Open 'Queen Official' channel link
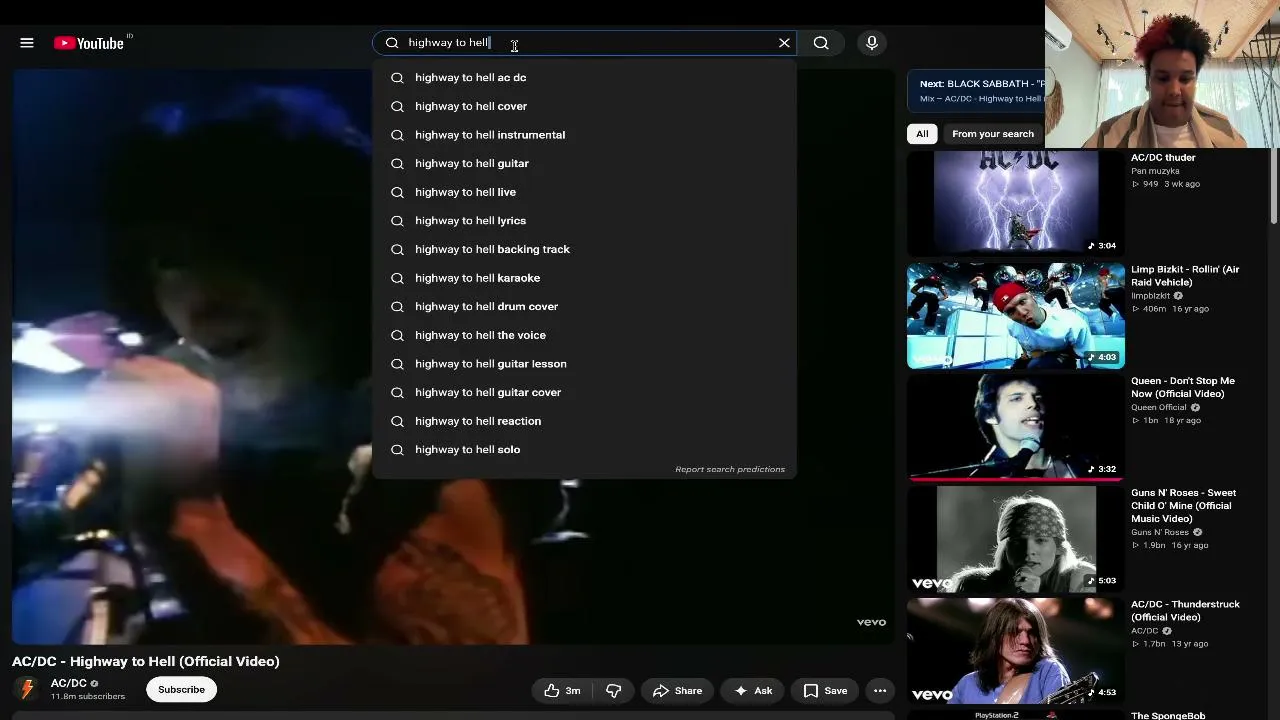This screenshot has height=720, width=1280. click(1159, 408)
